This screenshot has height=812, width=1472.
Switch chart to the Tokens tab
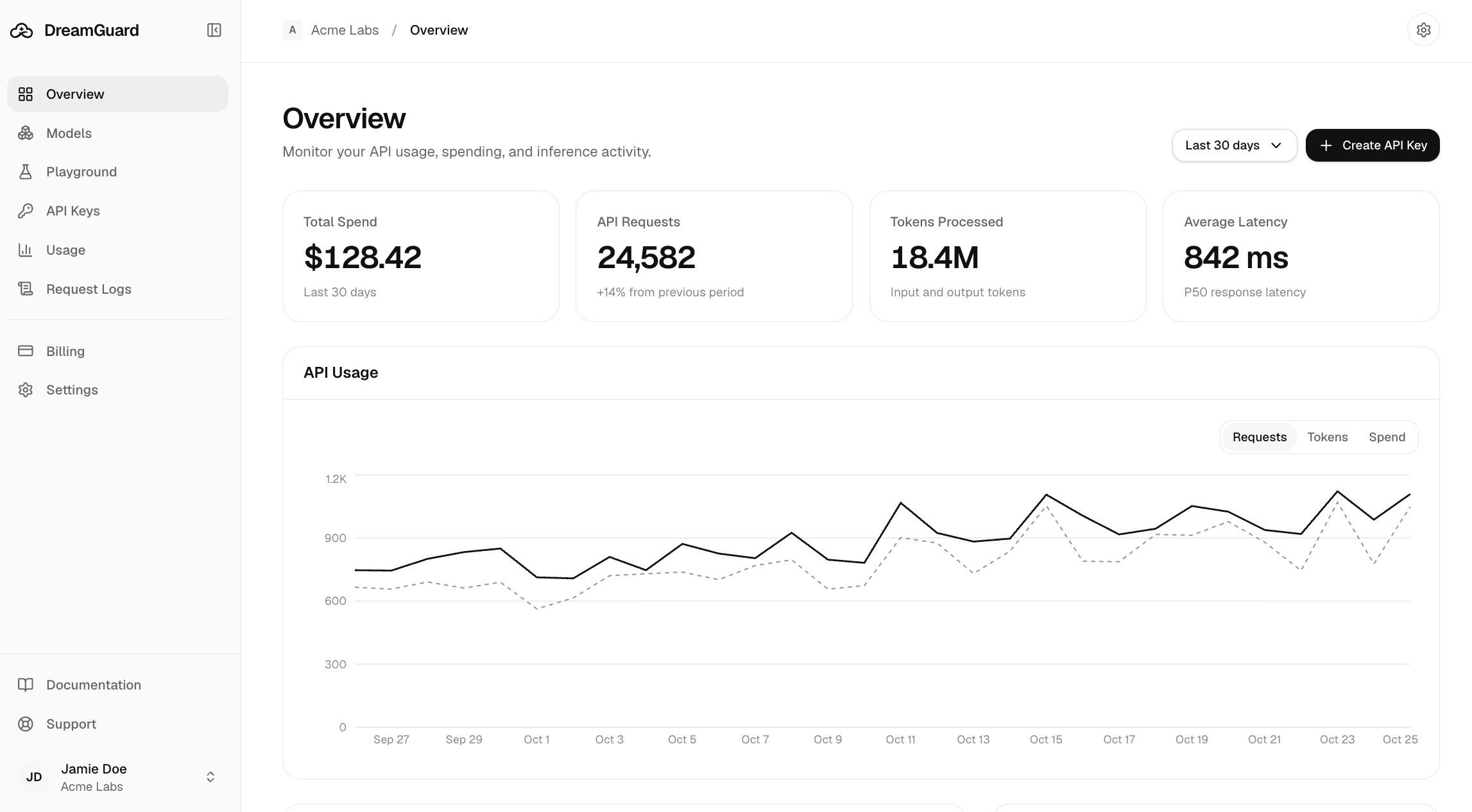tap(1327, 437)
